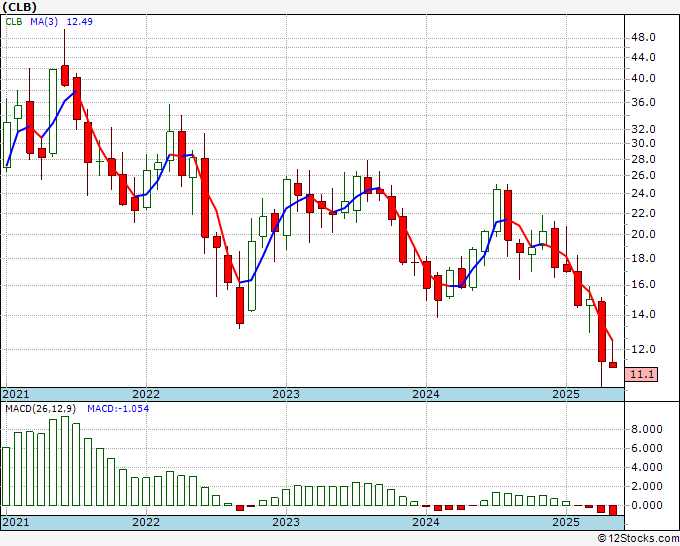The width and height of the screenshot is (680, 546).
Task: Click the 44.0 price axis label
Action: (643, 57)
